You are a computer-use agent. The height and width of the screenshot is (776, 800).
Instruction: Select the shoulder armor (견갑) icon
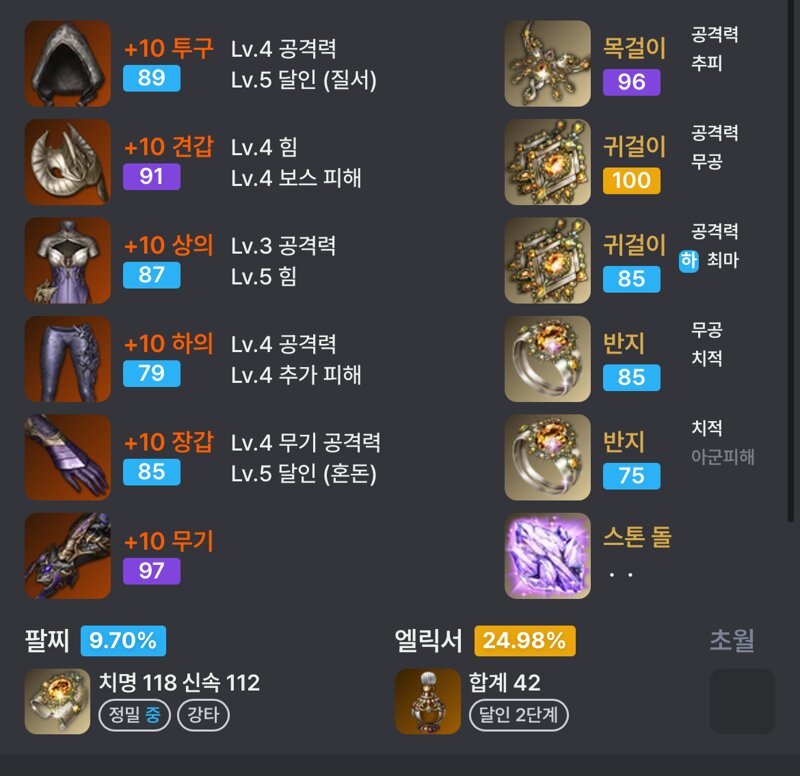67,162
